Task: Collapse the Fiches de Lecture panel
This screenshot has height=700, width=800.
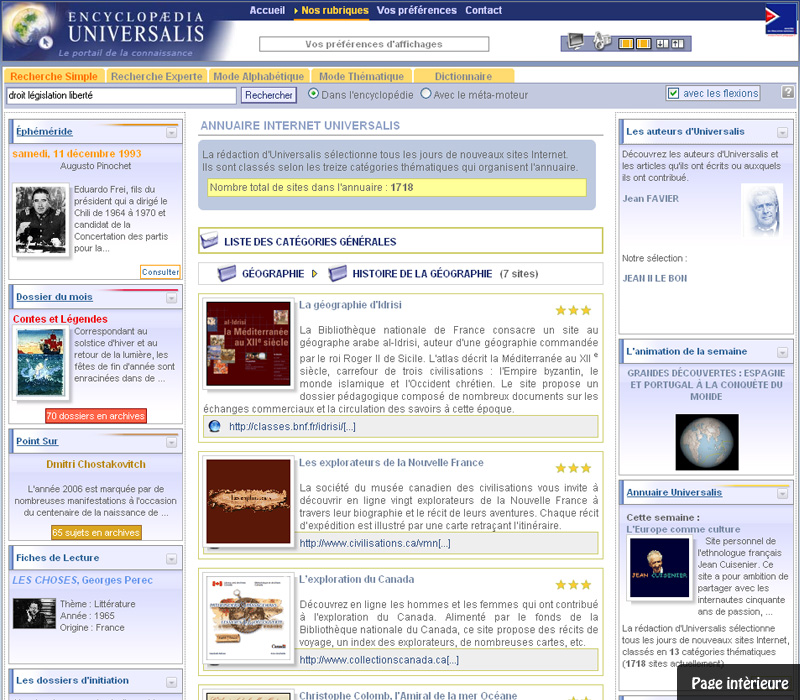Action: pos(171,559)
